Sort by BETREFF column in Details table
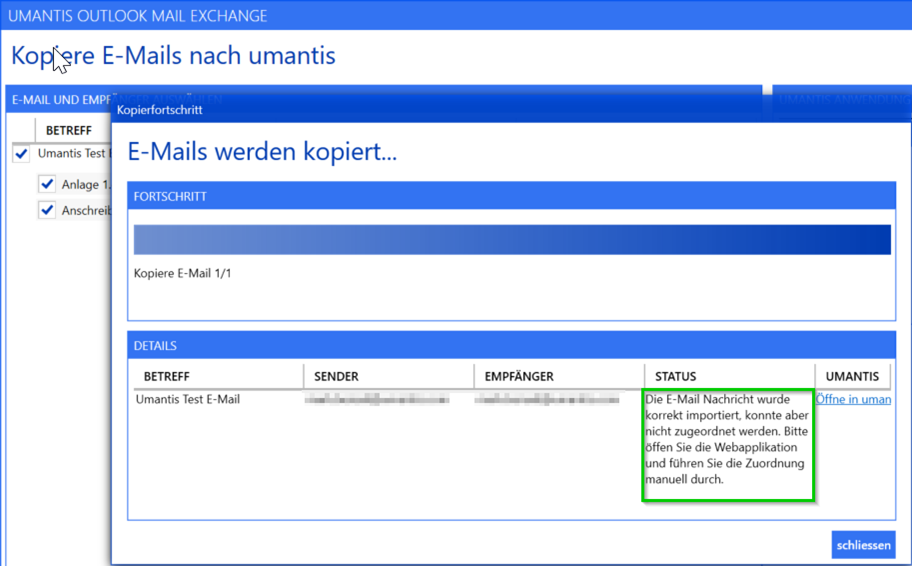The image size is (912, 566). 166,376
